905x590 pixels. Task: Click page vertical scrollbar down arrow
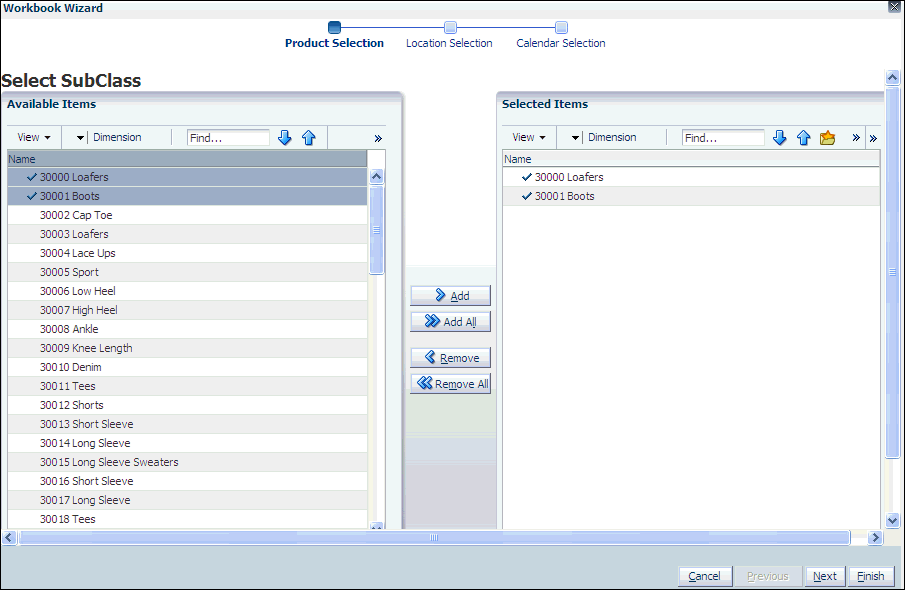[x=892, y=520]
